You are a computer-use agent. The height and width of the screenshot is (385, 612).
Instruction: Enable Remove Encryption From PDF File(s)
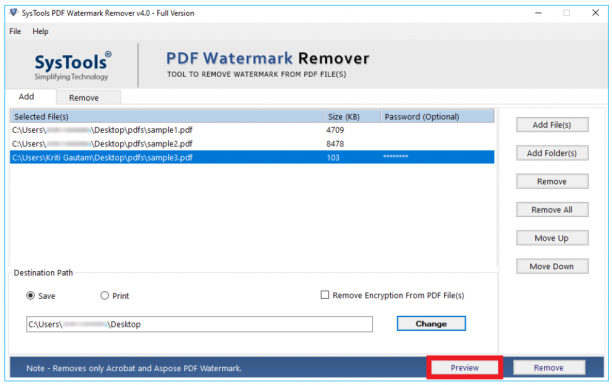(x=325, y=295)
